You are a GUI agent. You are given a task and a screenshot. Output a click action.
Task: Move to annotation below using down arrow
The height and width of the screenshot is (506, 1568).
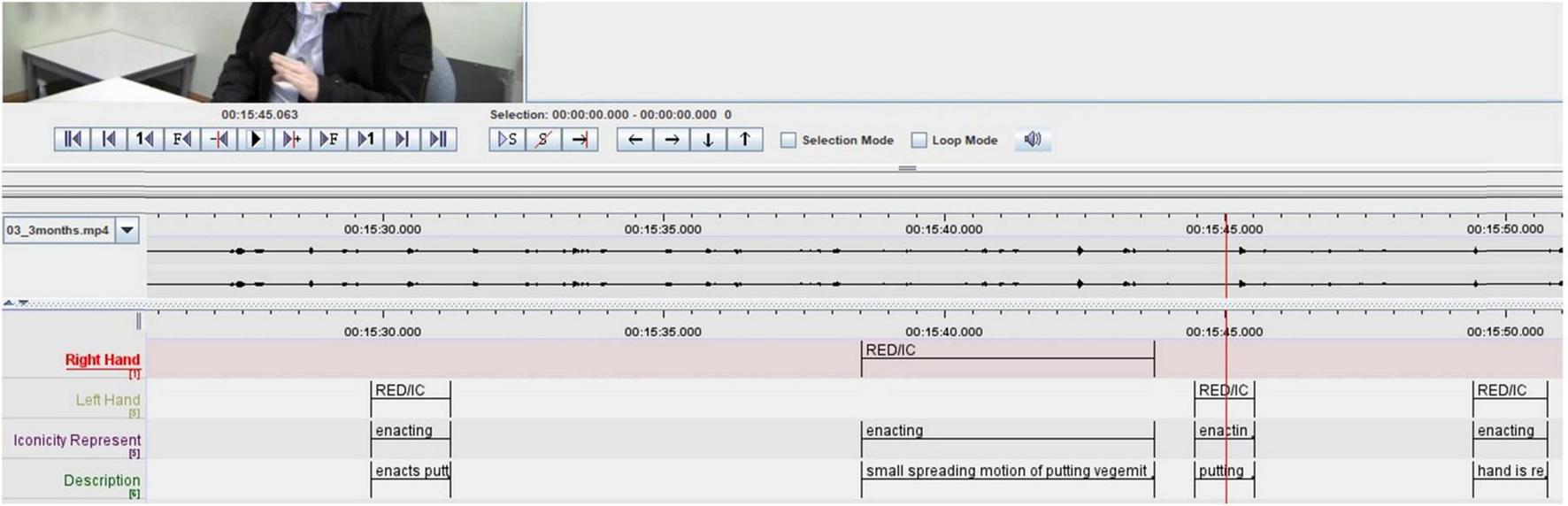click(708, 140)
